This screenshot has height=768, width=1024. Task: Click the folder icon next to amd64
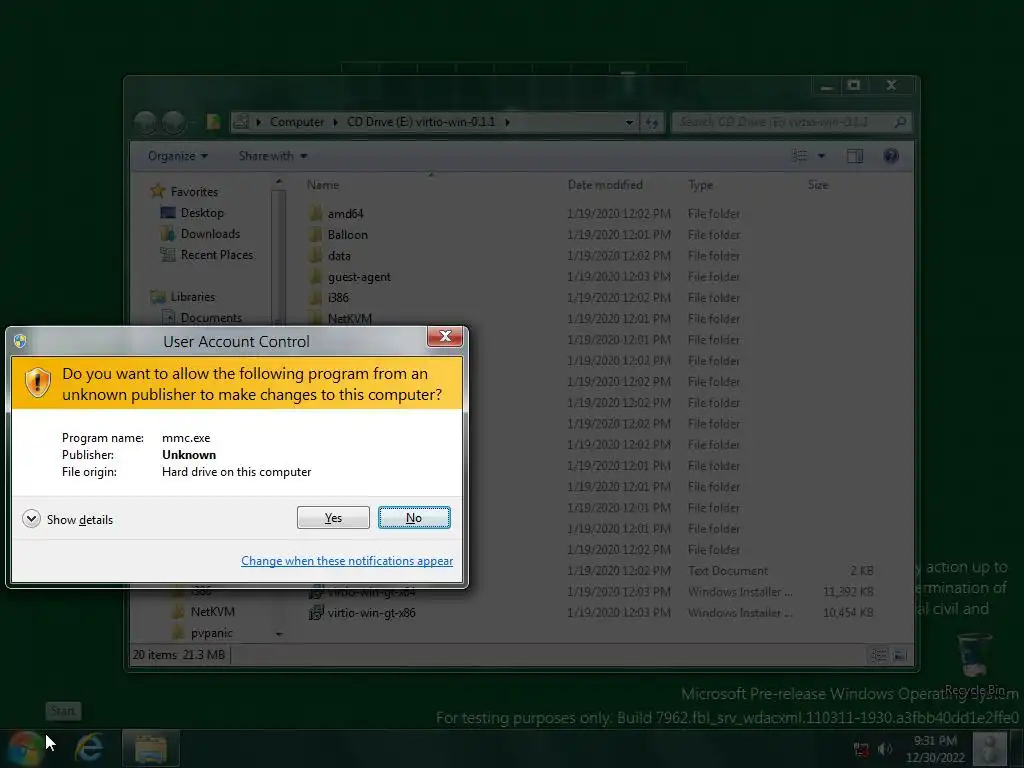[x=315, y=213]
